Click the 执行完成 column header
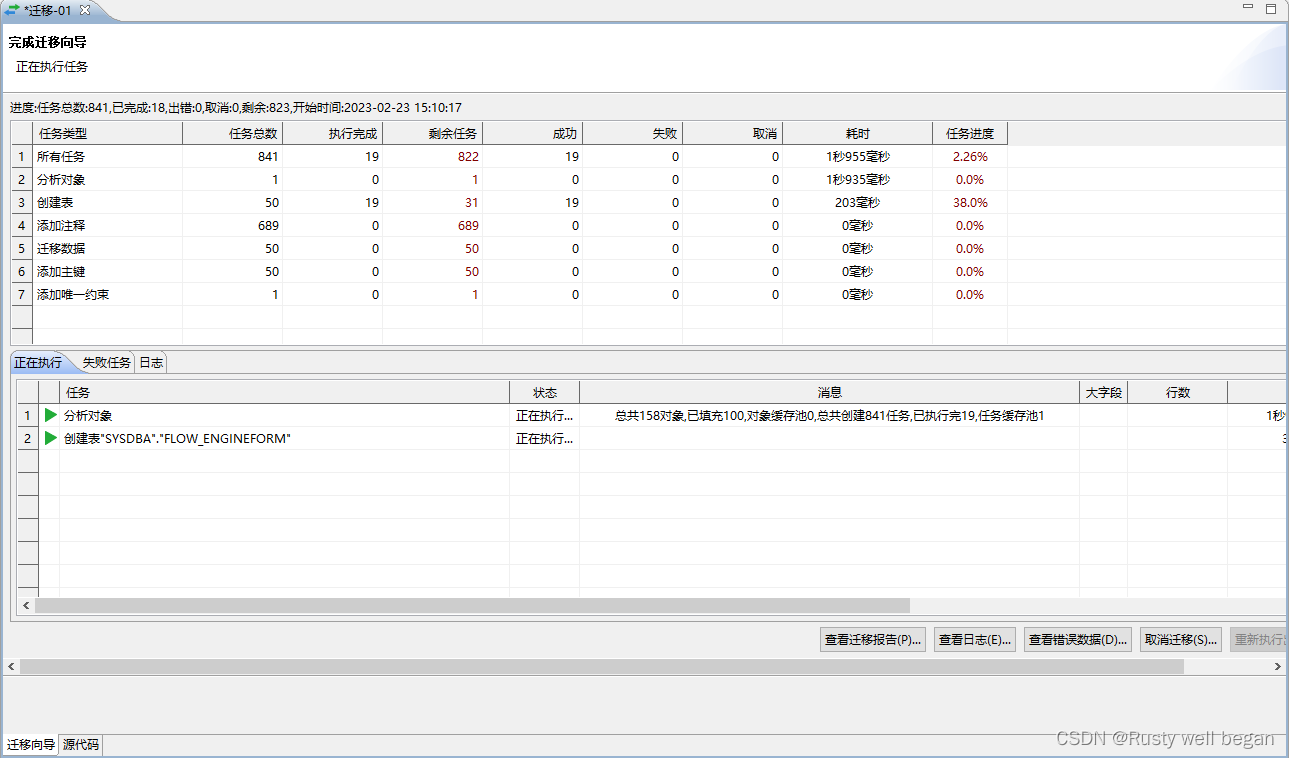Viewport: 1289px width, 758px height. click(x=332, y=133)
